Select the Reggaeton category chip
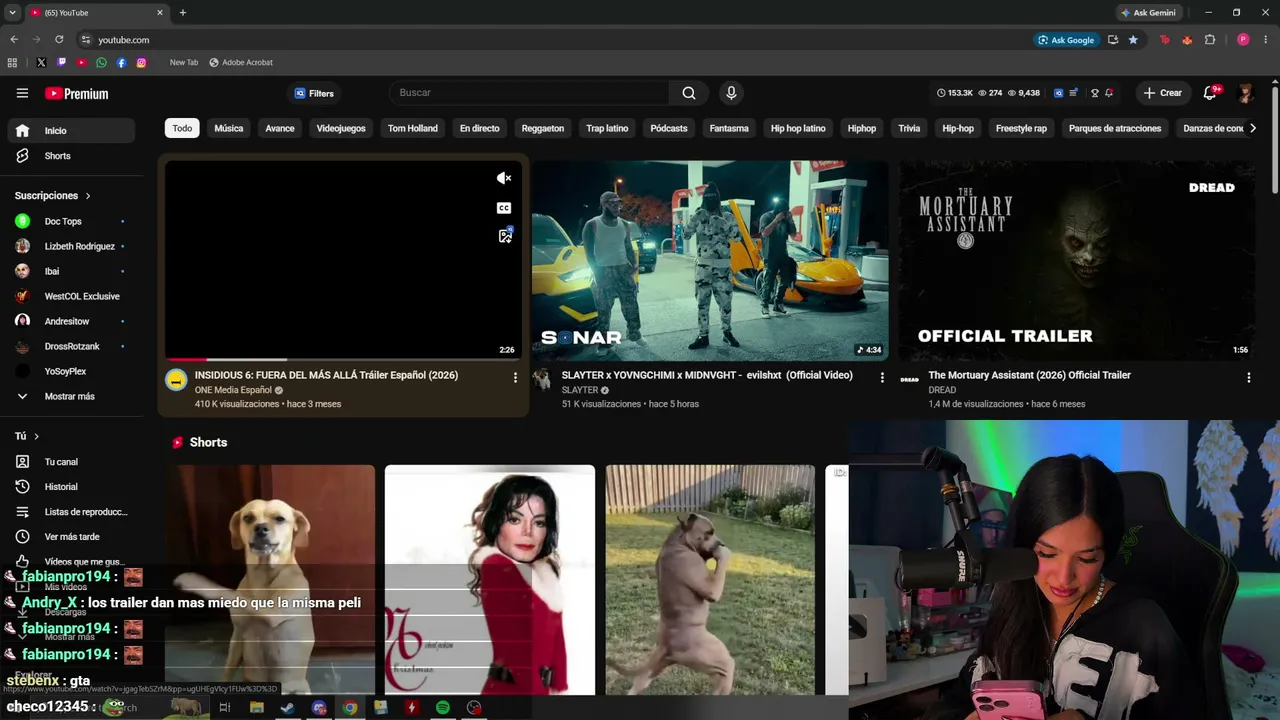 [x=543, y=128]
